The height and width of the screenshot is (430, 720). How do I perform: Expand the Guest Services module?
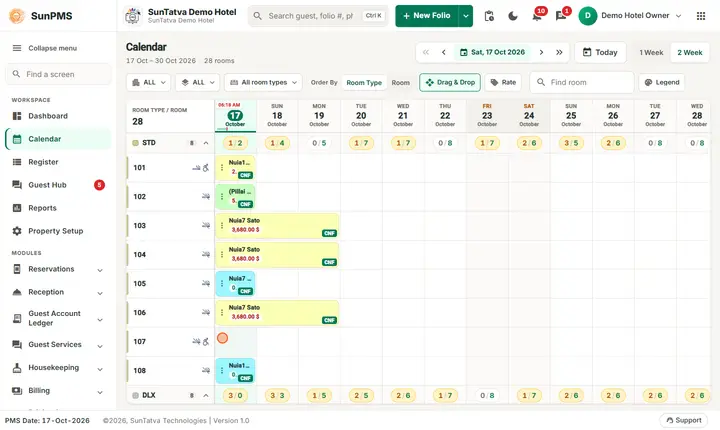[58, 345]
